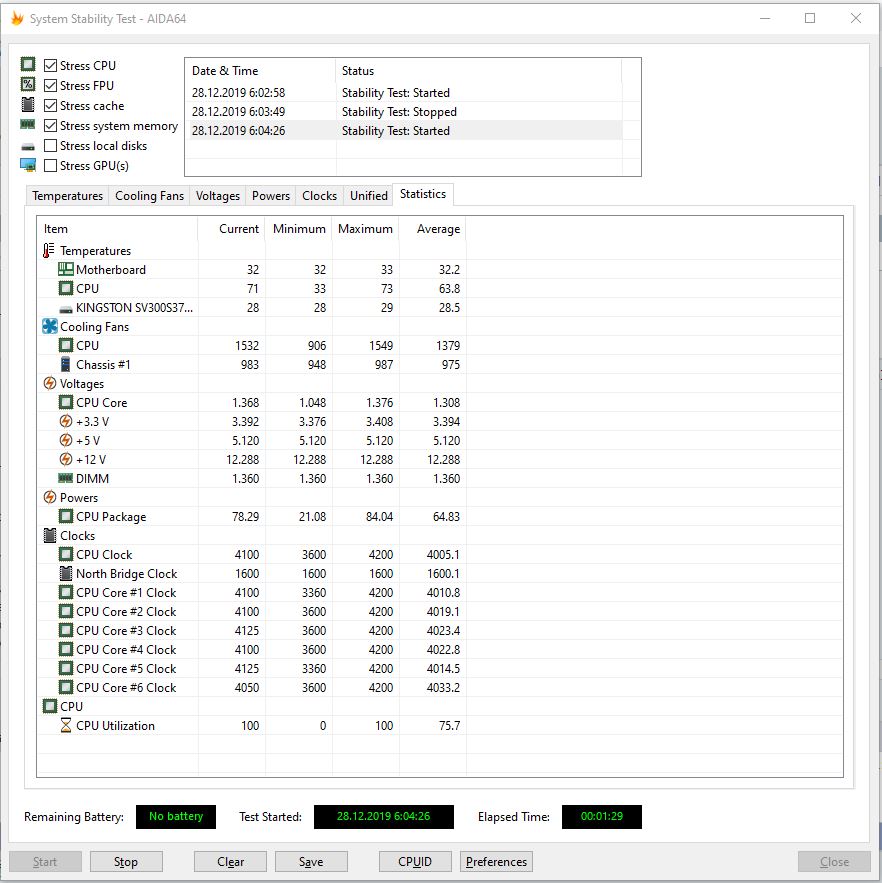Switch to the Cooling Fans tab
The height and width of the screenshot is (883, 882).
pyautogui.click(x=149, y=195)
